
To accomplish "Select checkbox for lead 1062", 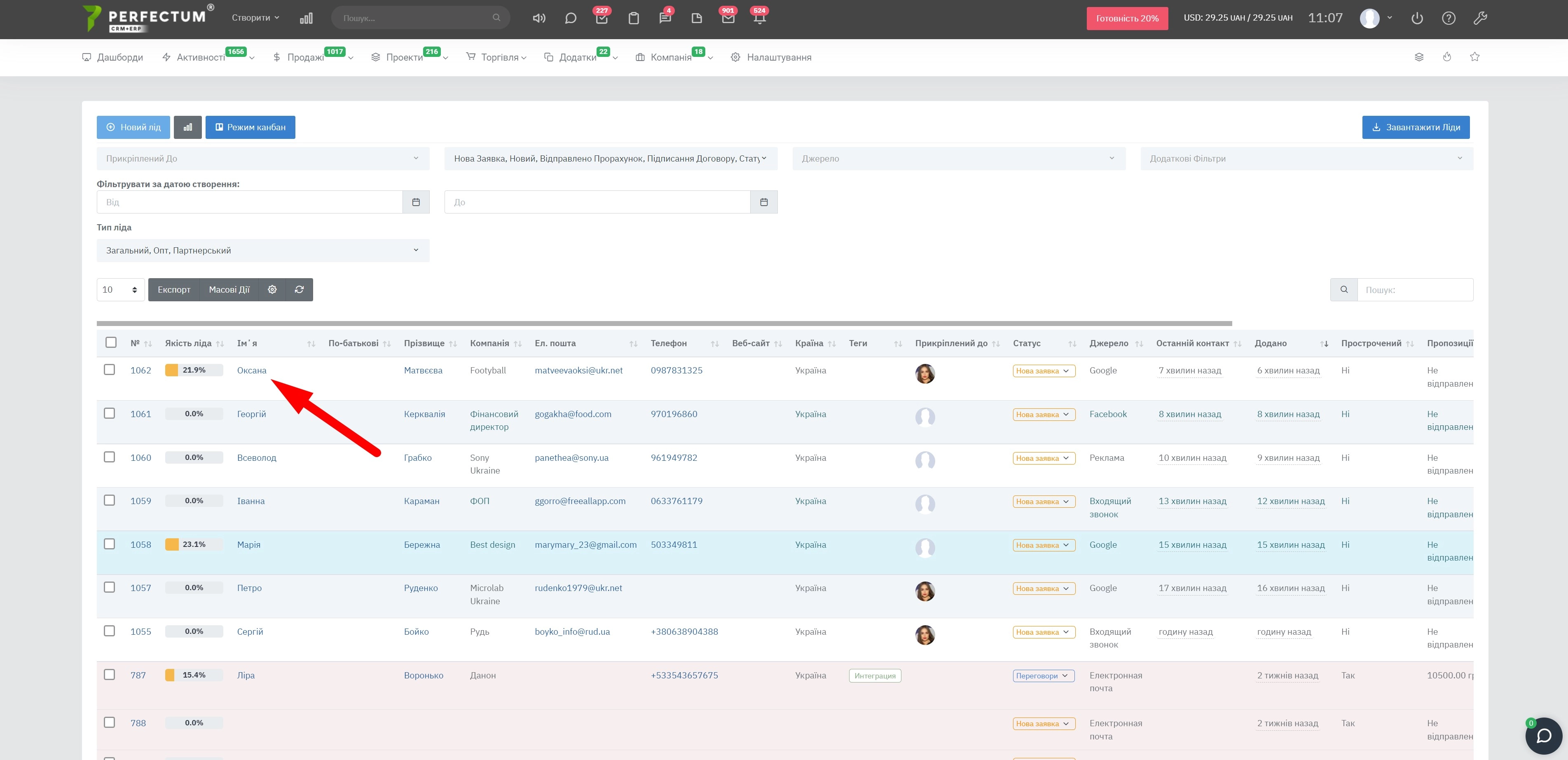I will (110, 370).
